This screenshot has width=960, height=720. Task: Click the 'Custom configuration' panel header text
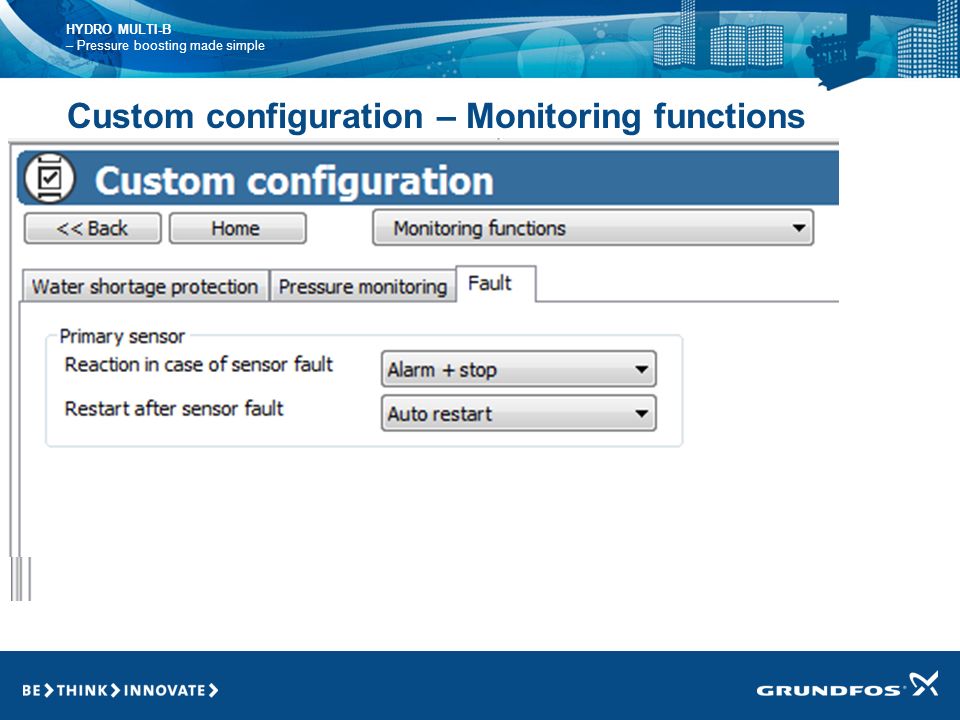[x=294, y=181]
